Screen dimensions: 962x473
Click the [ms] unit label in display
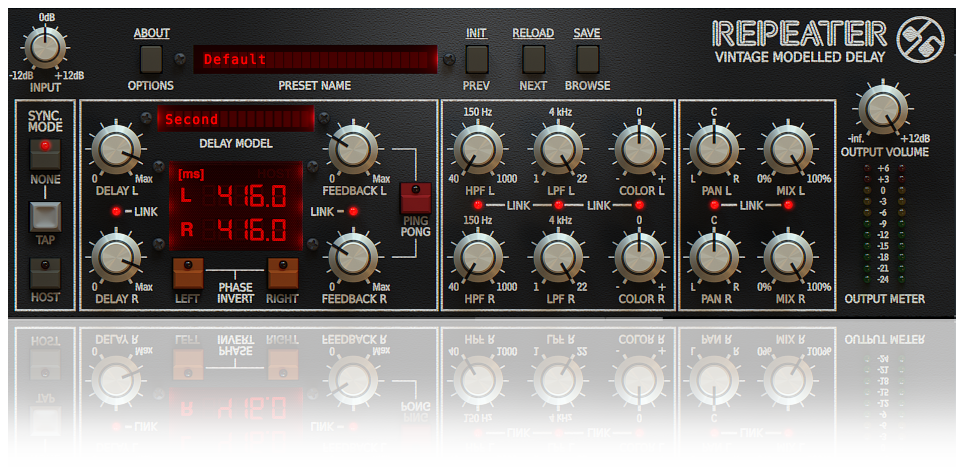coord(191,174)
